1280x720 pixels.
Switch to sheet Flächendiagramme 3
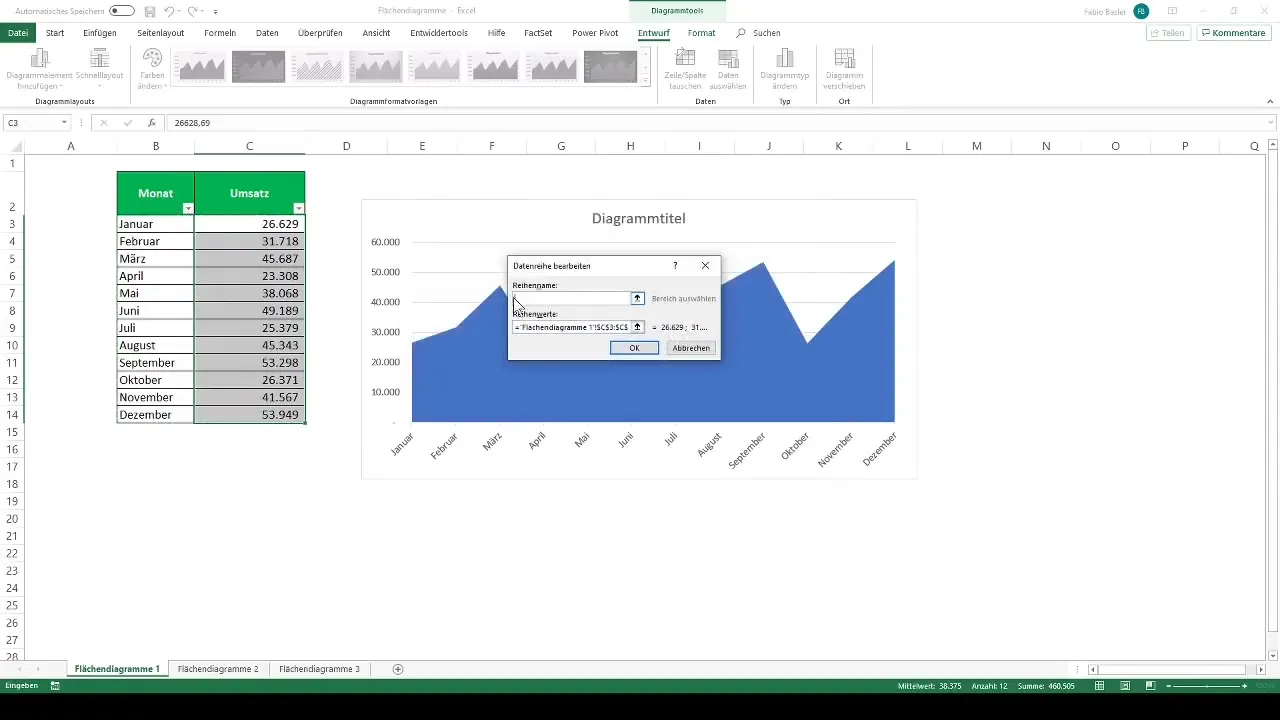point(319,669)
